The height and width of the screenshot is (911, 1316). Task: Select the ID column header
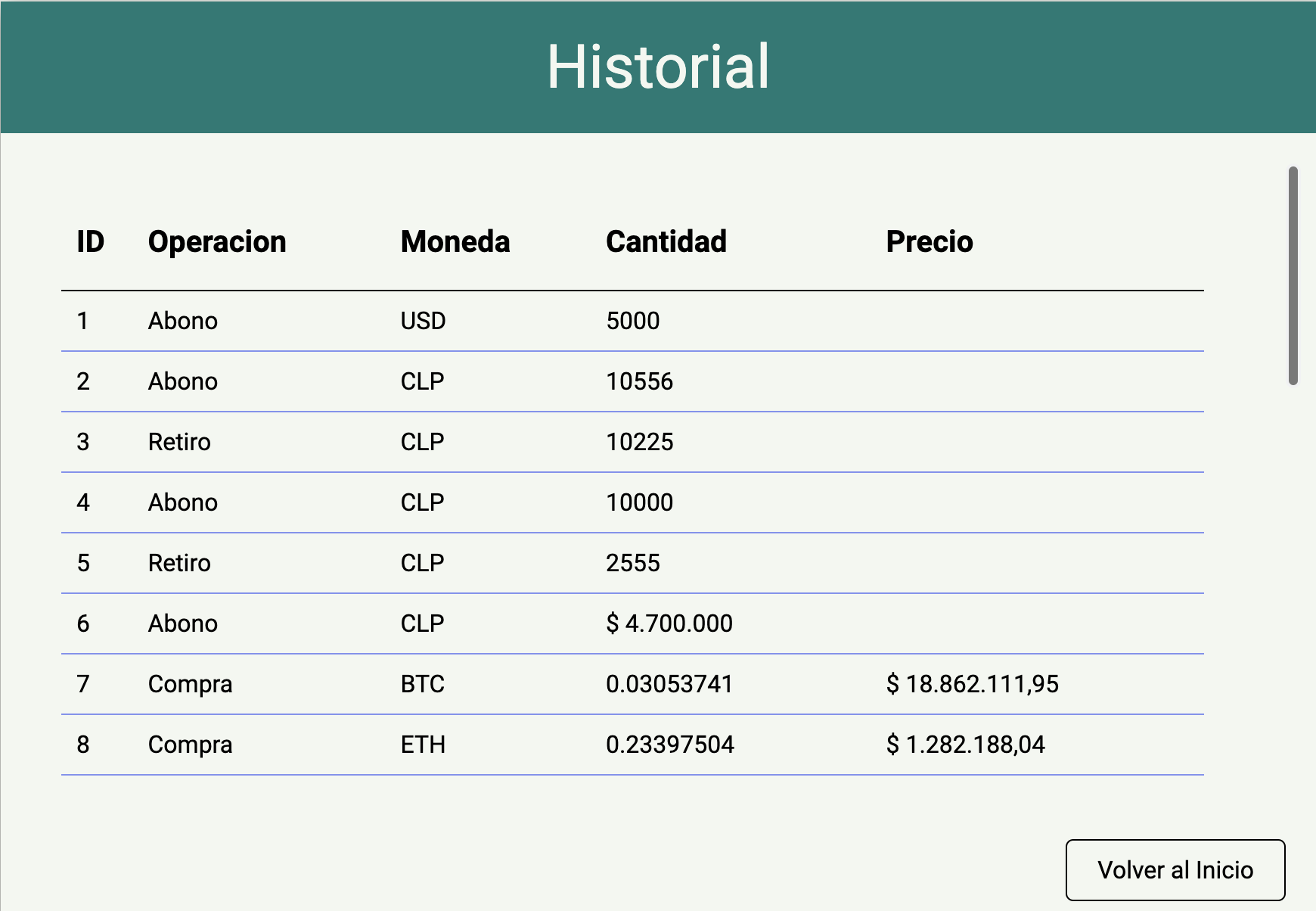click(90, 242)
